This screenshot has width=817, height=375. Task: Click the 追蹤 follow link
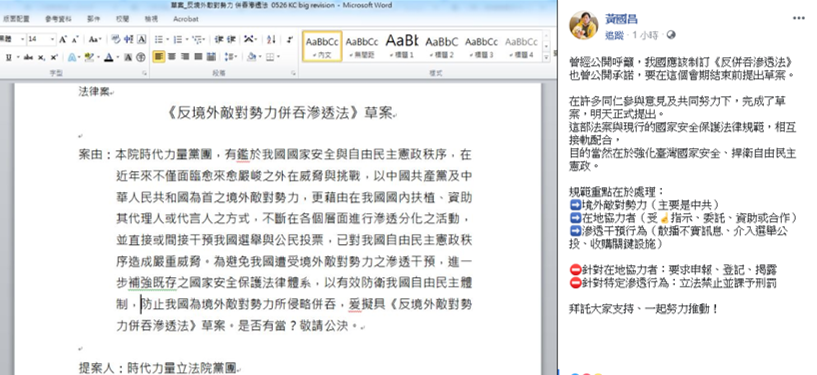[x=613, y=35]
